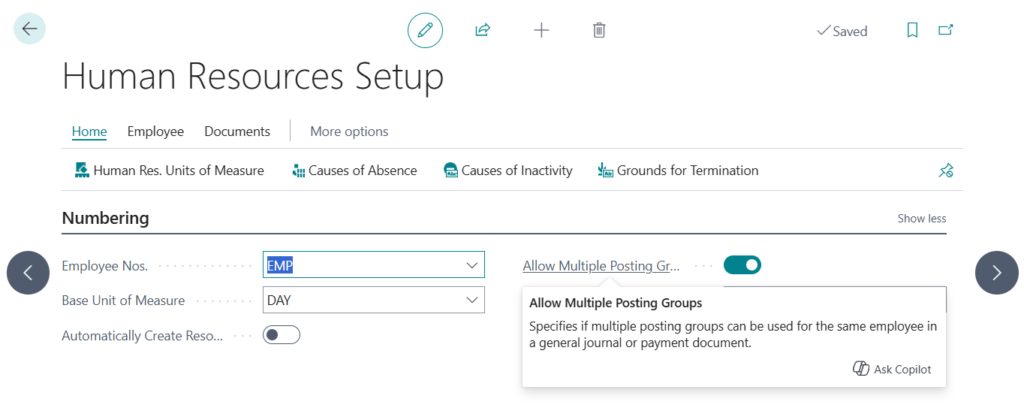Click the bookmark icon
The width and height of the screenshot is (1024, 420).
[x=912, y=30]
